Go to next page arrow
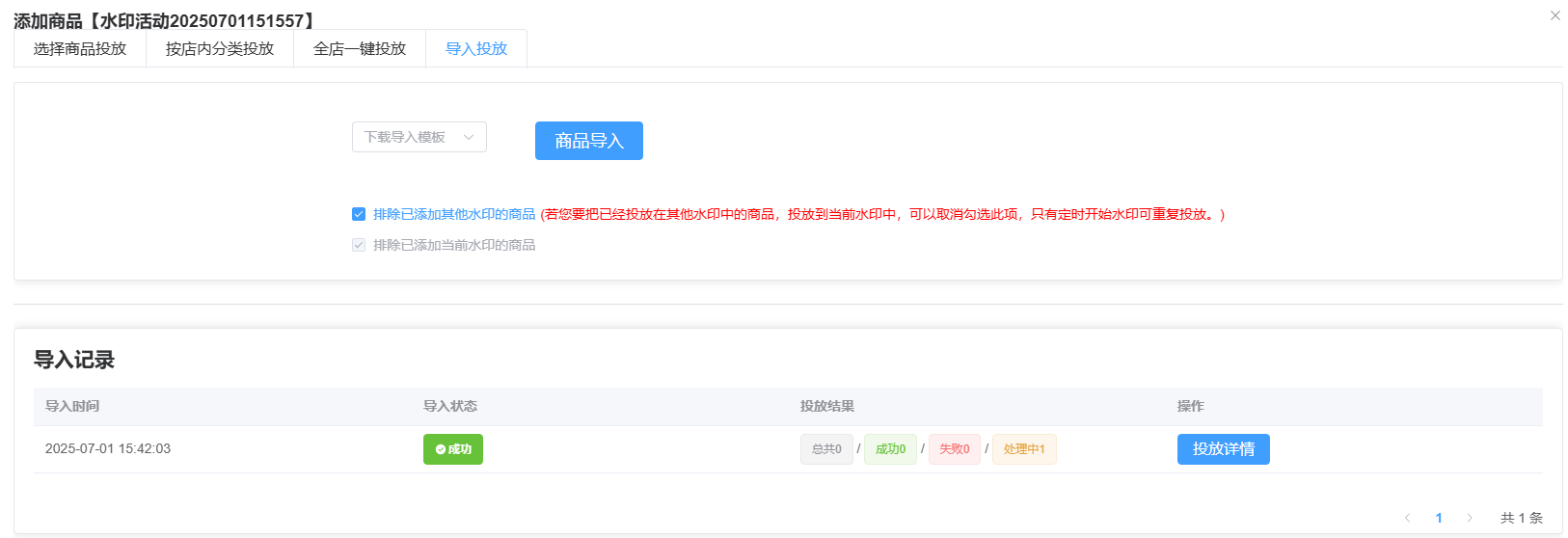Viewport: 1568px width, 538px height. (x=1470, y=518)
